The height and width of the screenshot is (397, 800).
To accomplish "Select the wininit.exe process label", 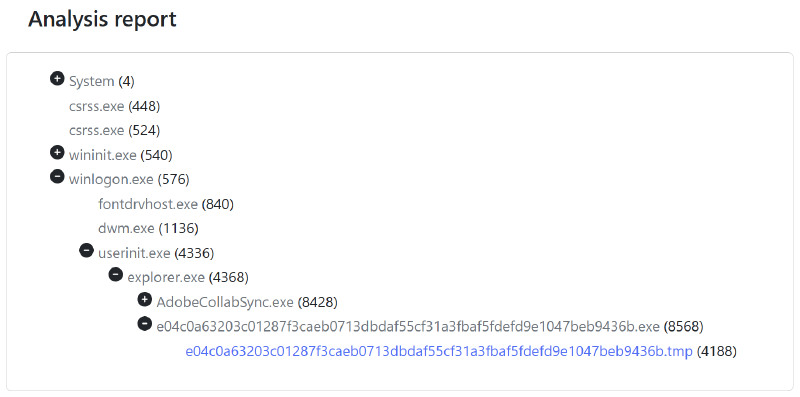I will pos(103,155).
